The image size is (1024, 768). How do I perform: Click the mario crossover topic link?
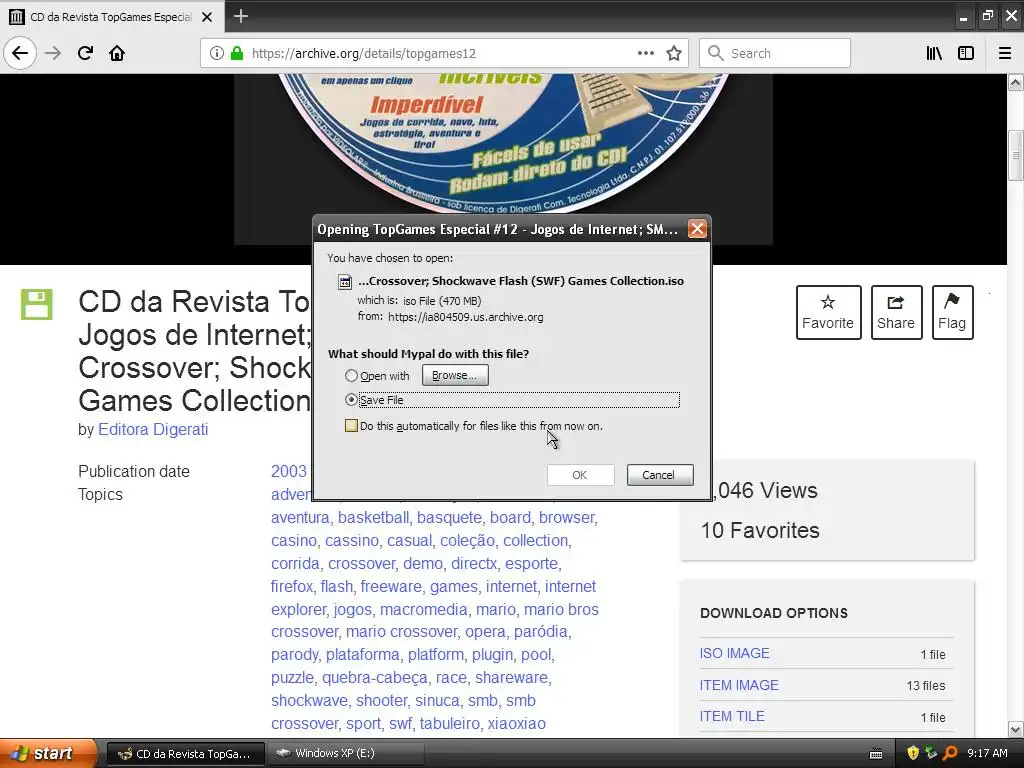tap(401, 632)
